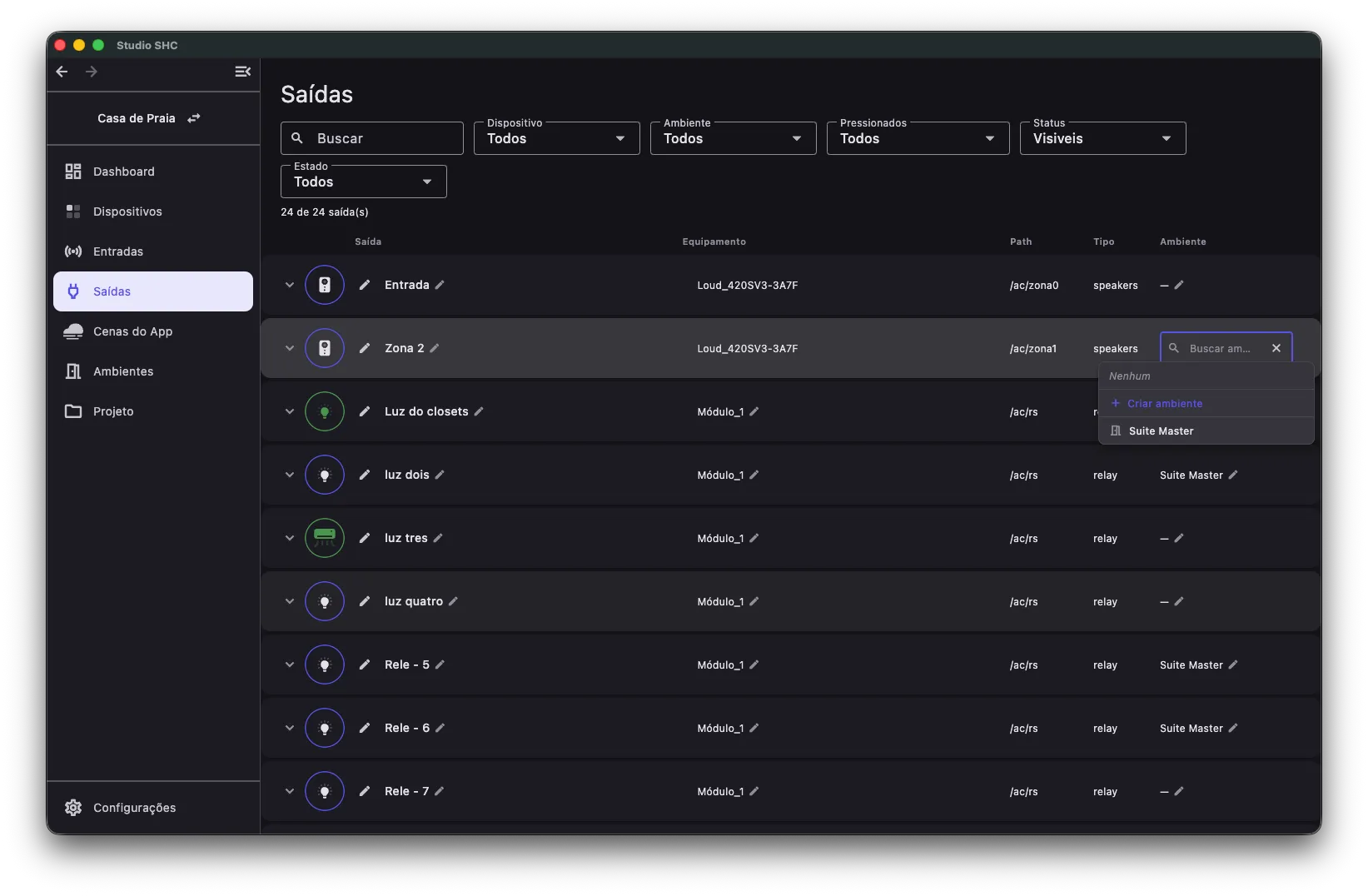1368x896 pixels.
Task: Rename Rele - 6 with small pencil
Action: 440,728
